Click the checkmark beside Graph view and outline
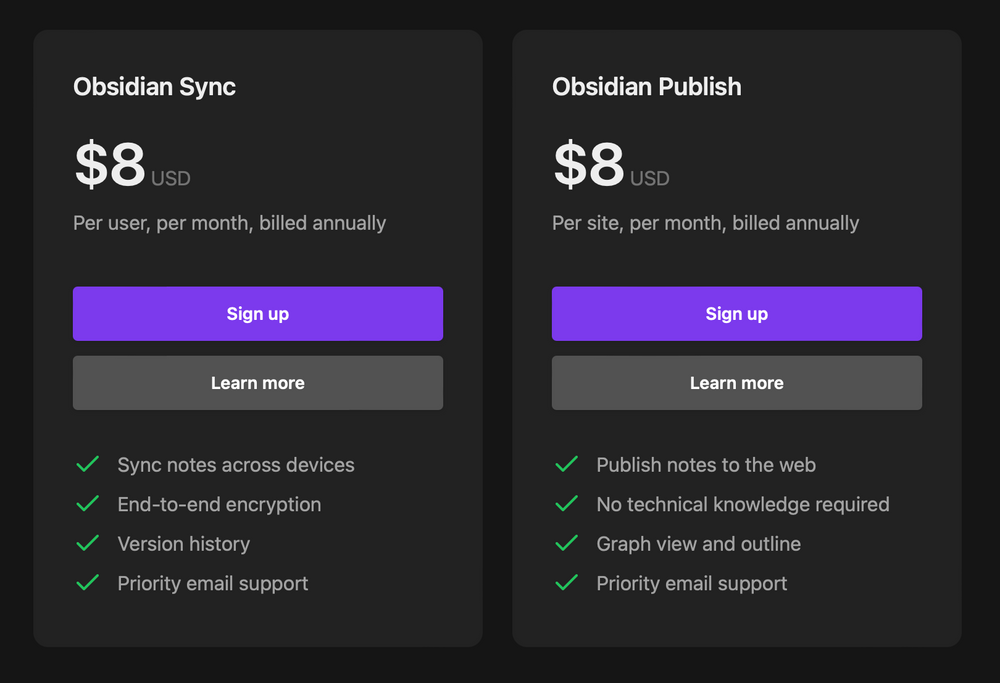 [x=566, y=543]
